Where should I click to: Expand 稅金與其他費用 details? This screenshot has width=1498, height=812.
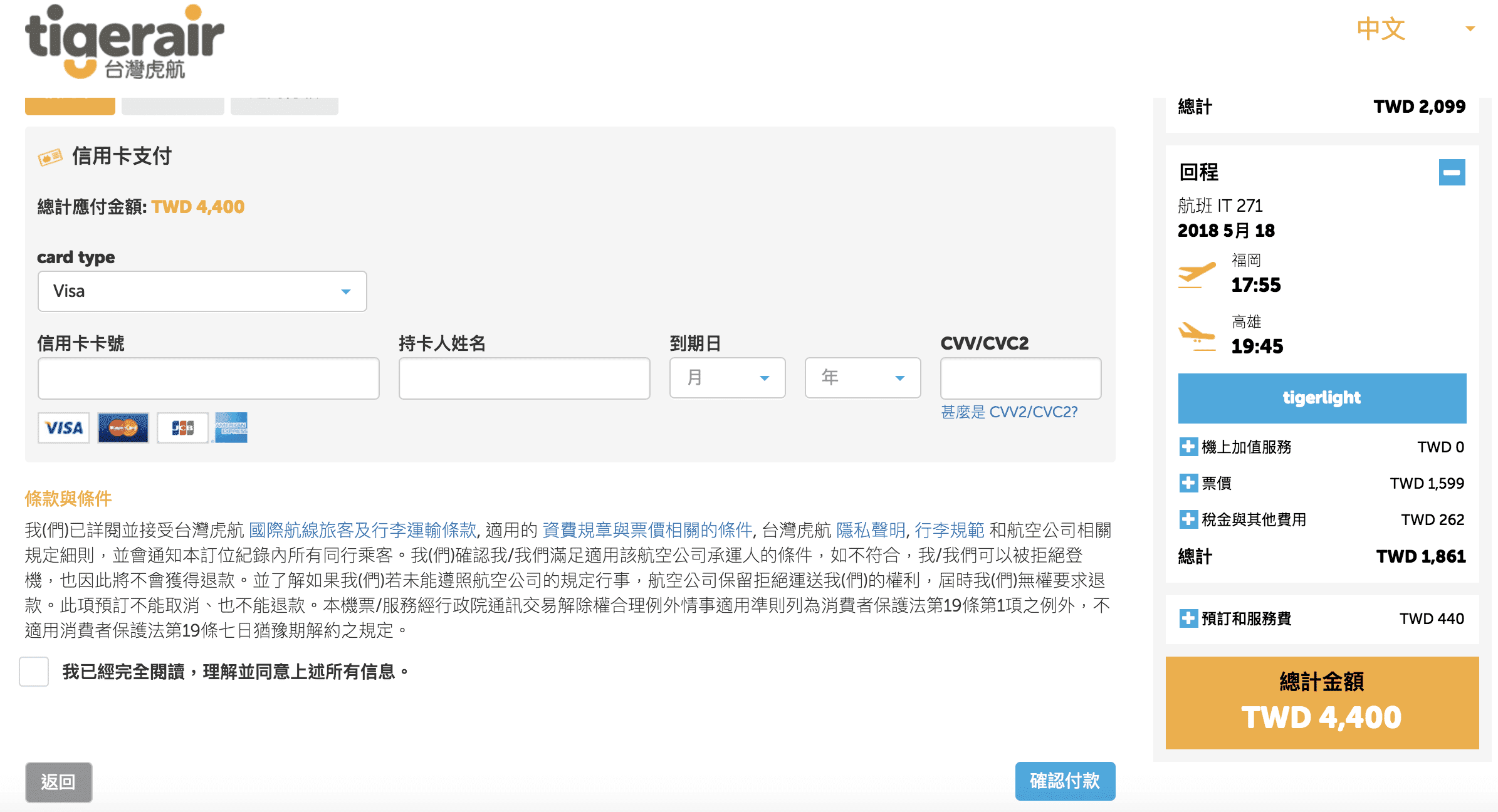click(1188, 519)
